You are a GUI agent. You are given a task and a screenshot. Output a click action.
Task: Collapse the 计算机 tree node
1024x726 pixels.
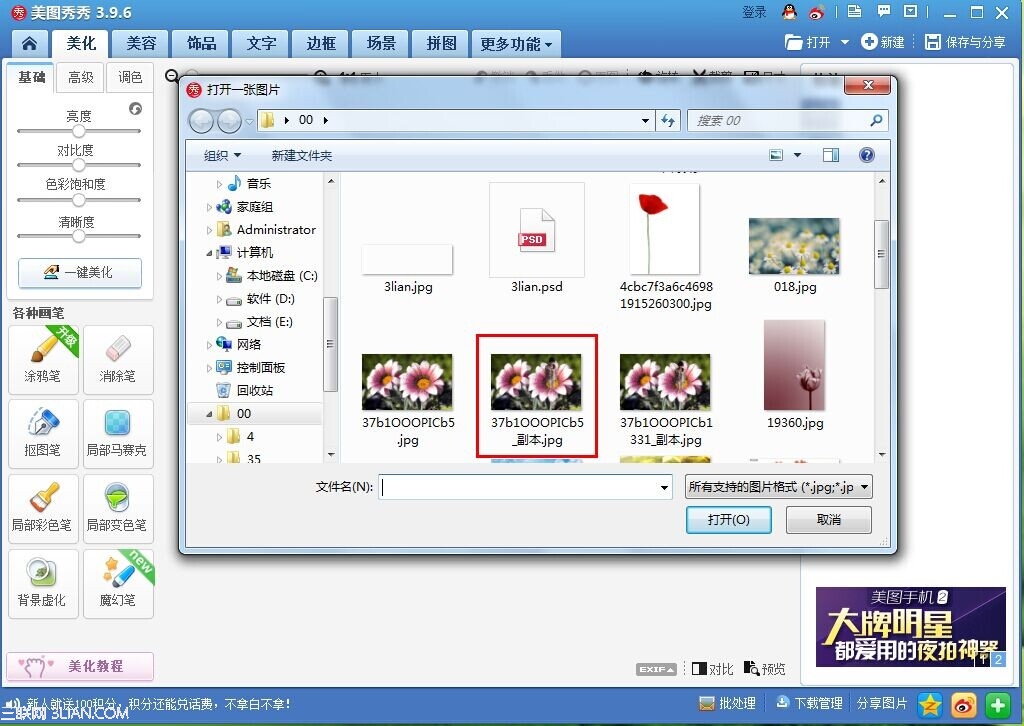209,253
